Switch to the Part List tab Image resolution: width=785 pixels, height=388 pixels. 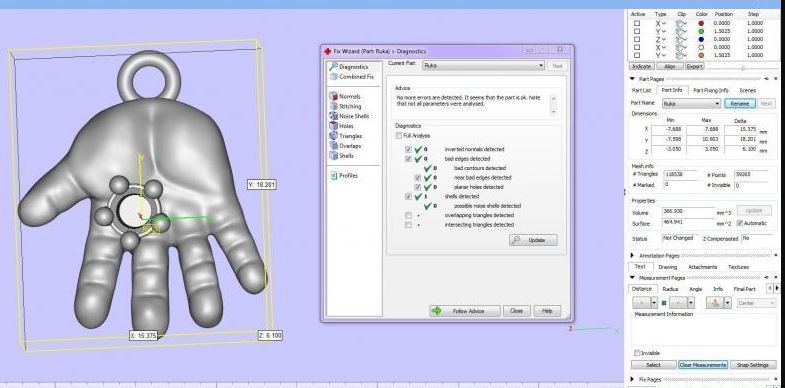tap(641, 91)
